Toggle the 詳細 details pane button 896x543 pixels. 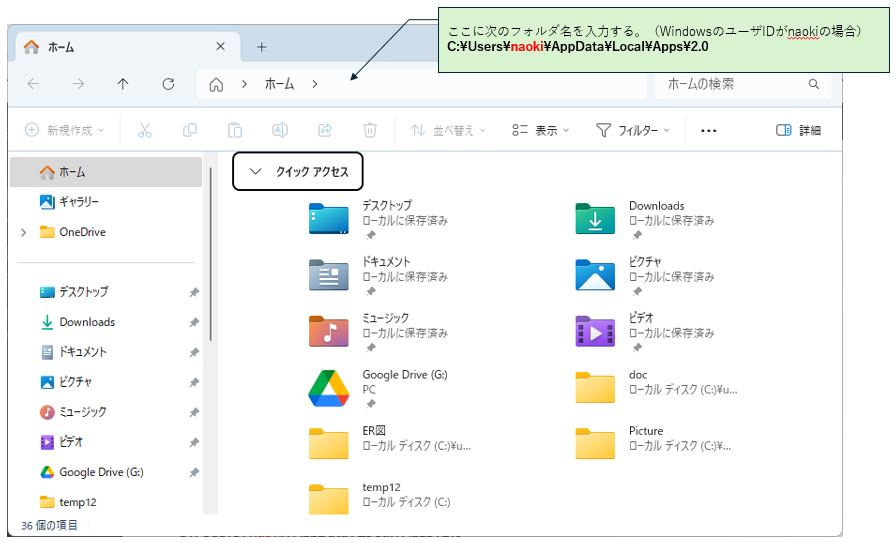[x=798, y=130]
